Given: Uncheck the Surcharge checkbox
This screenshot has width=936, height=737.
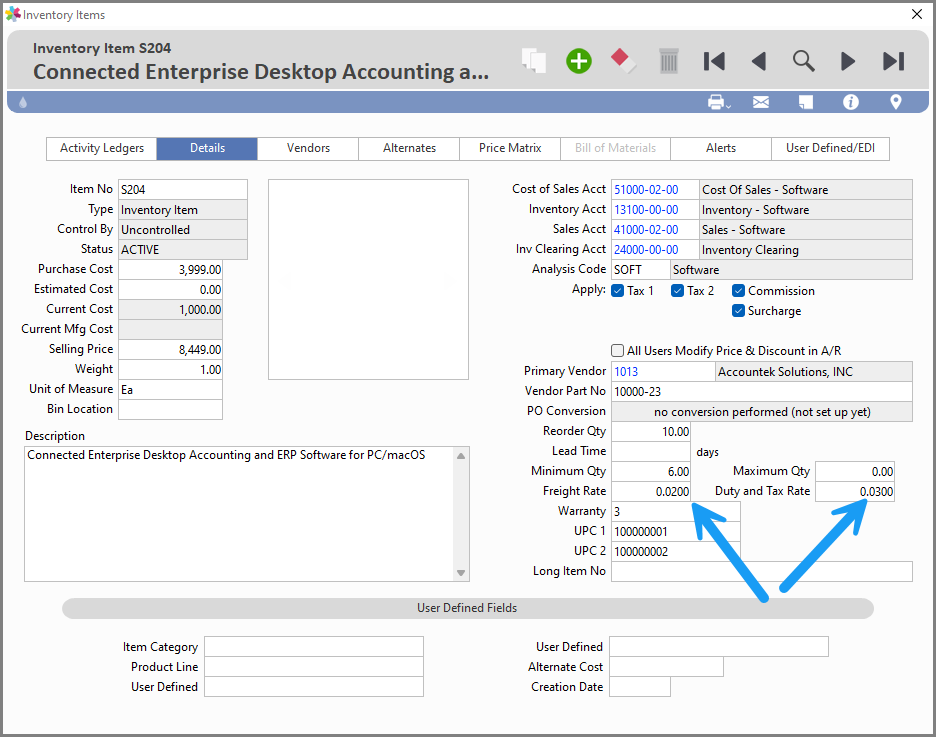Looking at the screenshot, I should pyautogui.click(x=738, y=311).
